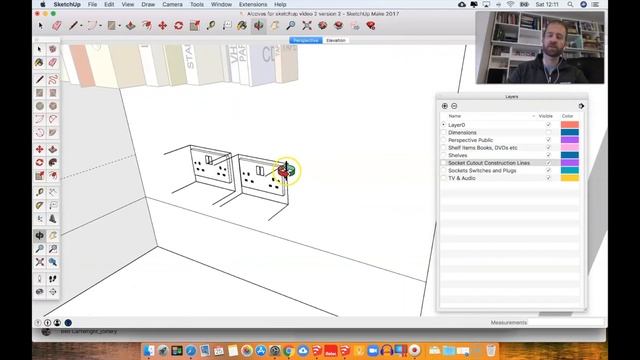
Task: Activate the Zoom Window tool
Action: 53,249
